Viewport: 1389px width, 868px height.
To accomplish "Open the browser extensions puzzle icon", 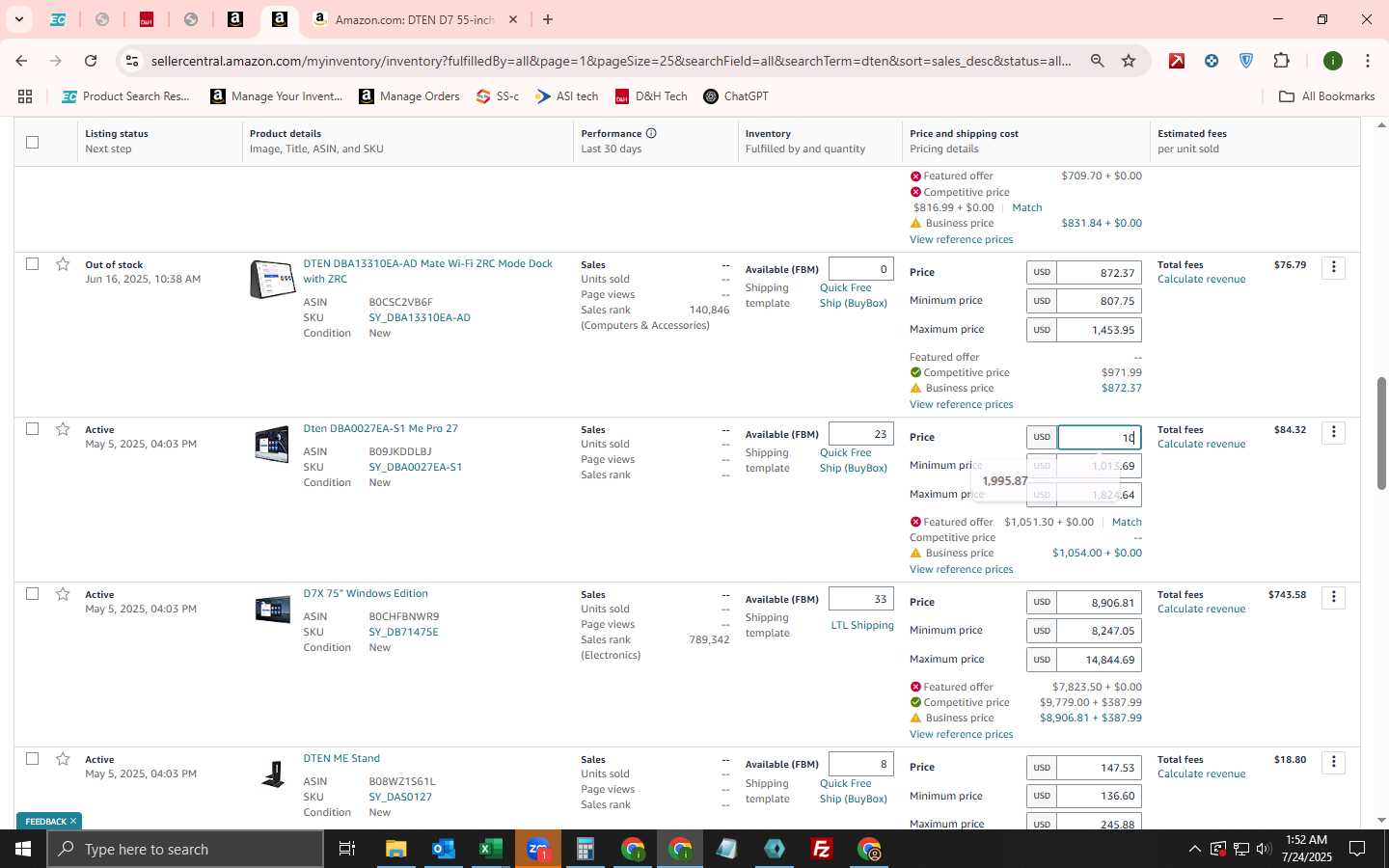I will point(1281,61).
